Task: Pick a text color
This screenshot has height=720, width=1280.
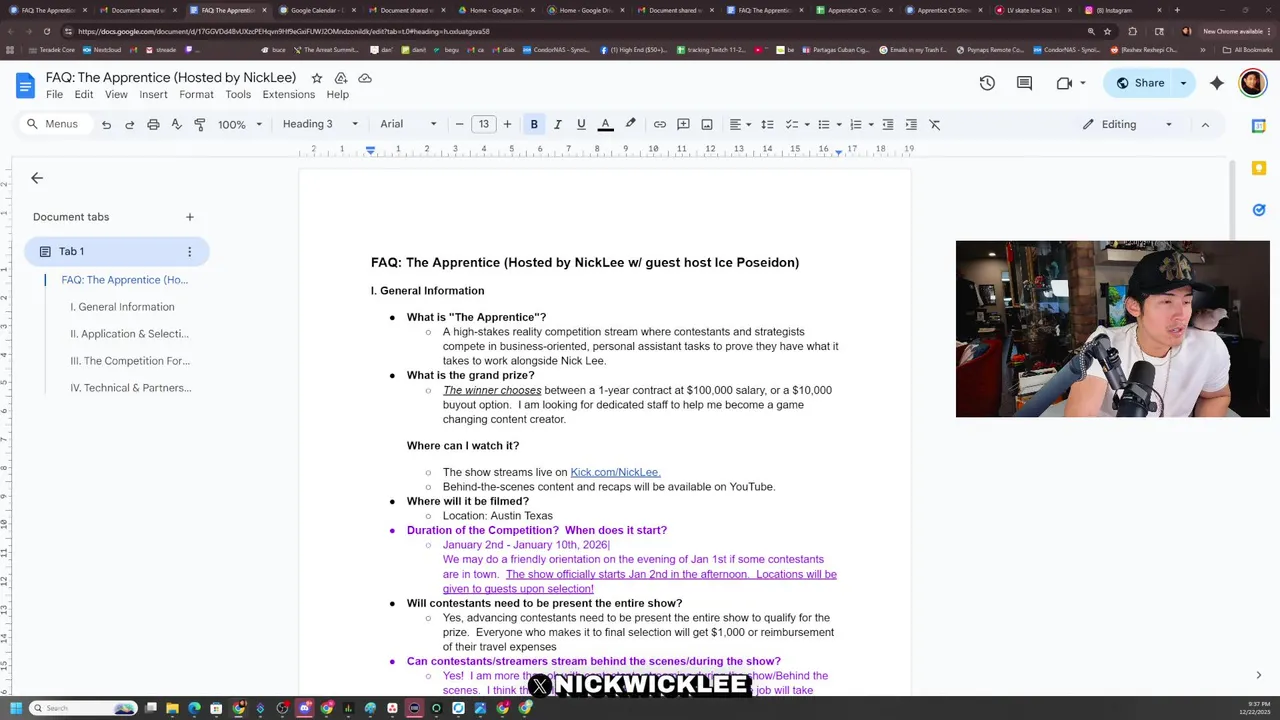Action: click(x=605, y=124)
